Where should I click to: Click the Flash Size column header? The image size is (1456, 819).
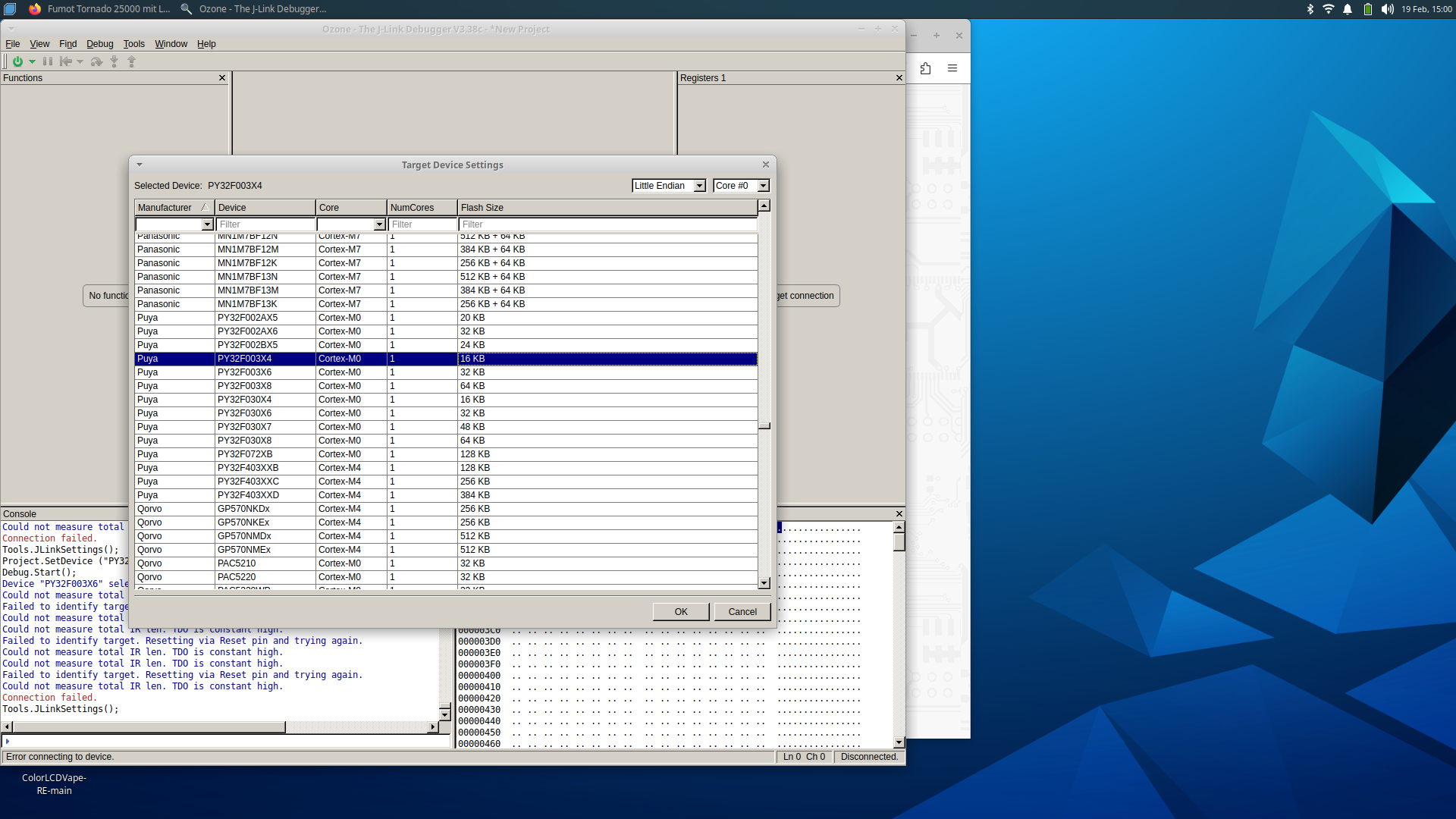[607, 208]
